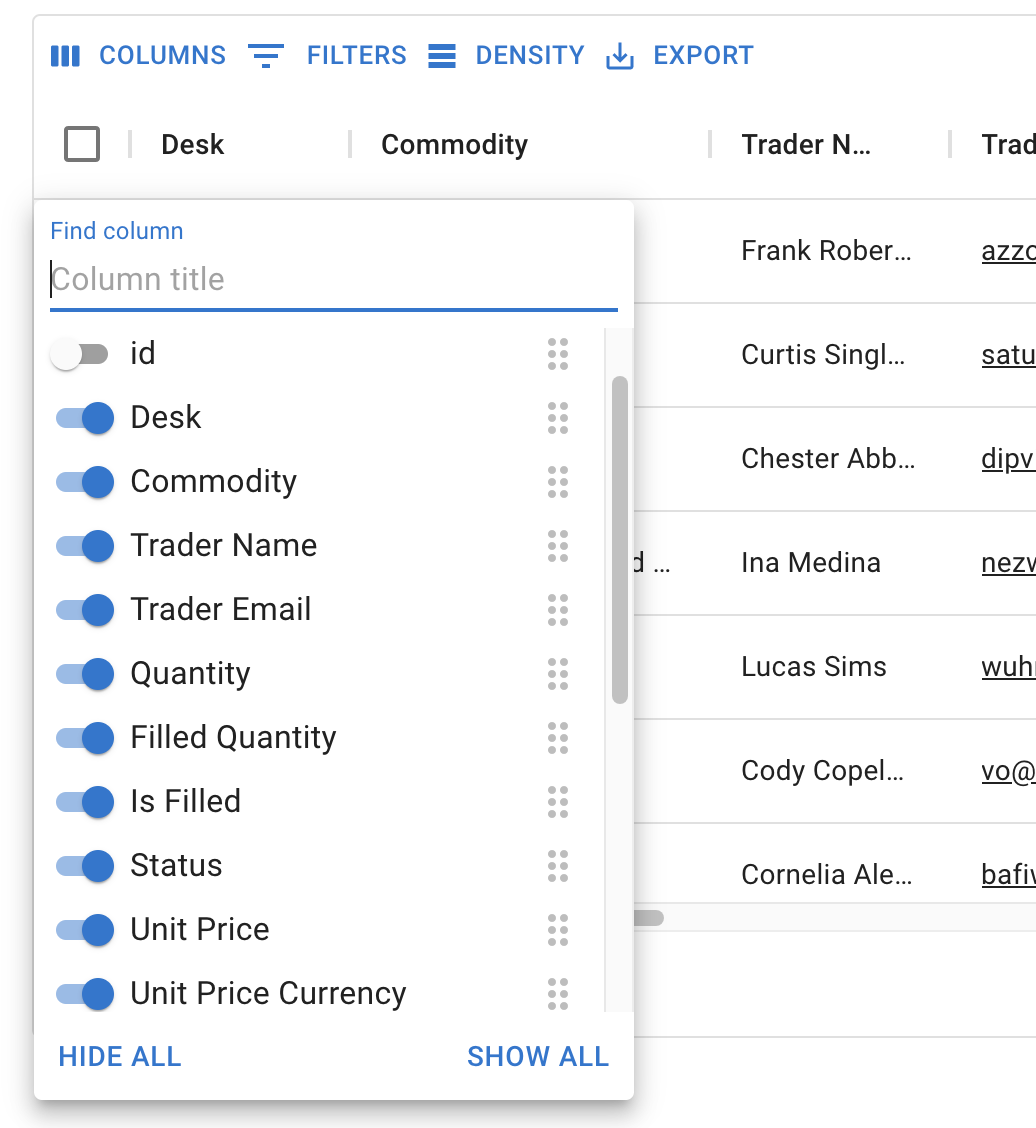Image resolution: width=1036 pixels, height=1128 pixels.
Task: Click drag handle for Commodity column
Action: click(558, 482)
